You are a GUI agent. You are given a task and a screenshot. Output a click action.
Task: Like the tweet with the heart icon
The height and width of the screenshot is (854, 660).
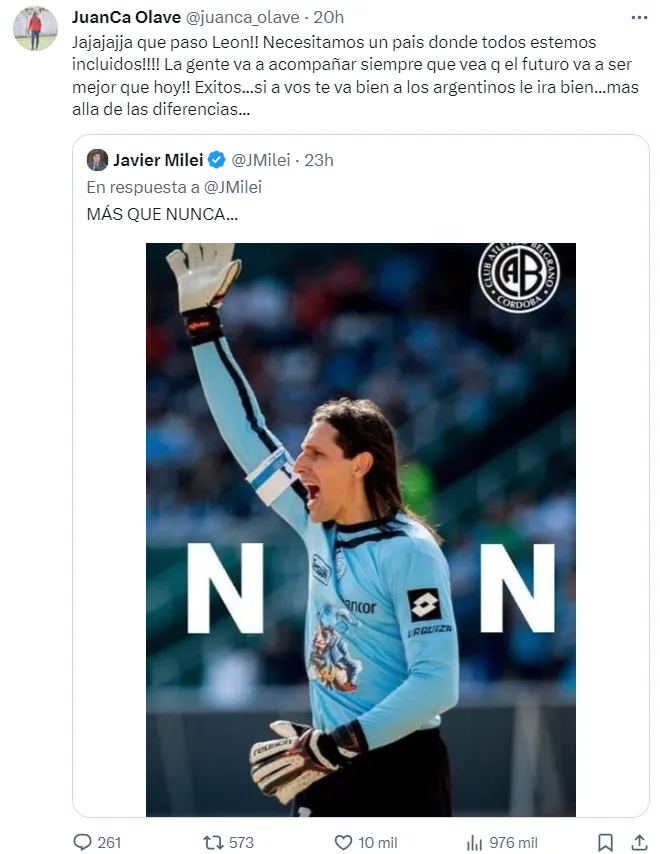point(343,842)
